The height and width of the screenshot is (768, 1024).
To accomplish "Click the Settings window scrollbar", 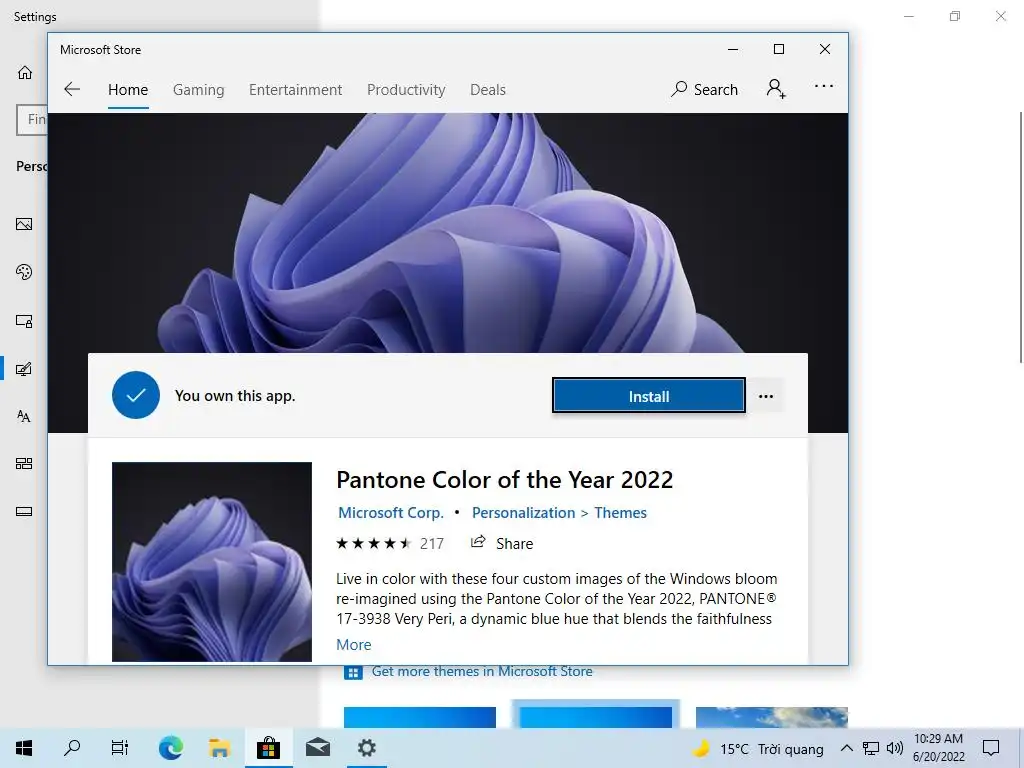I will coord(1020,236).
